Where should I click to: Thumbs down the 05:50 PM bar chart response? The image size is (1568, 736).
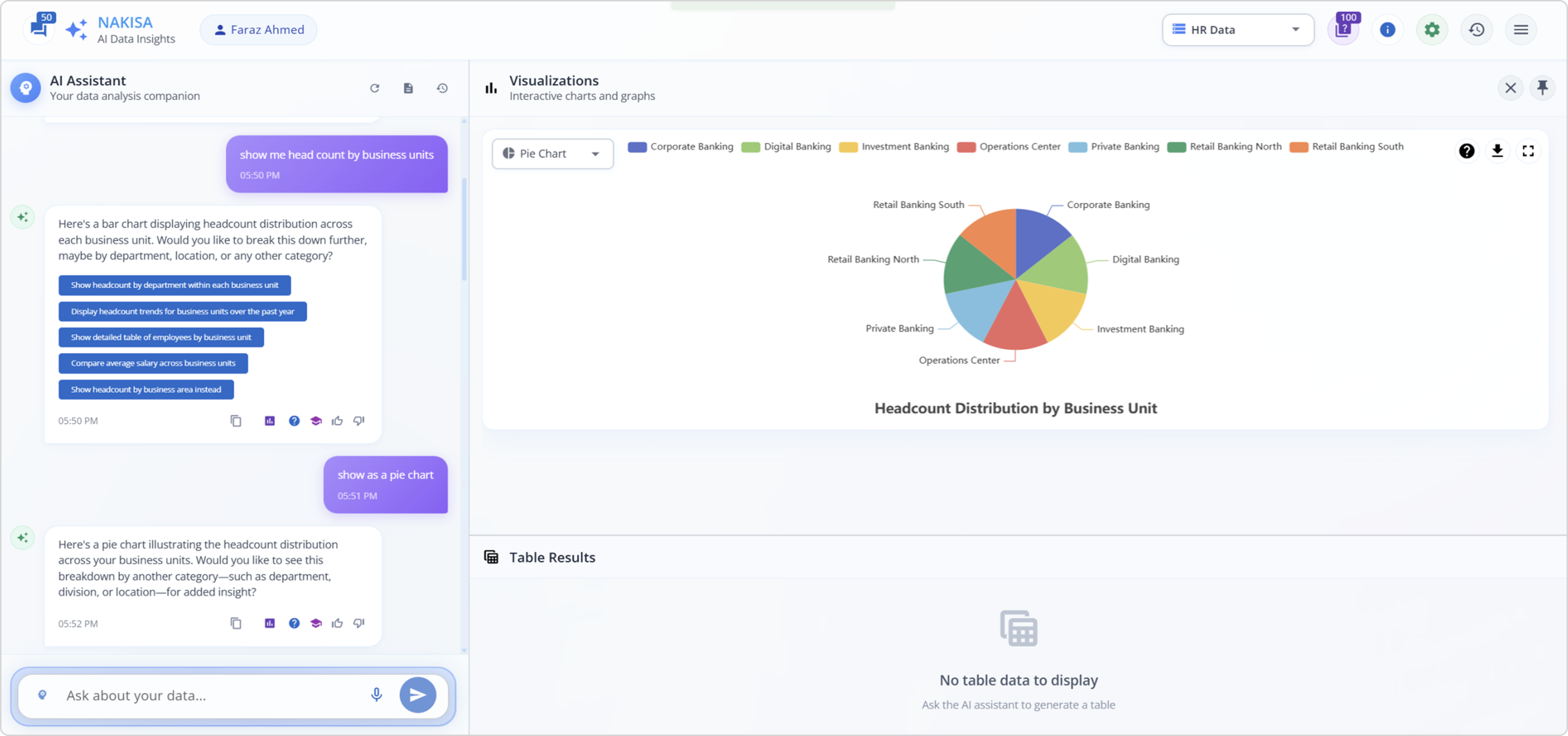[359, 420]
